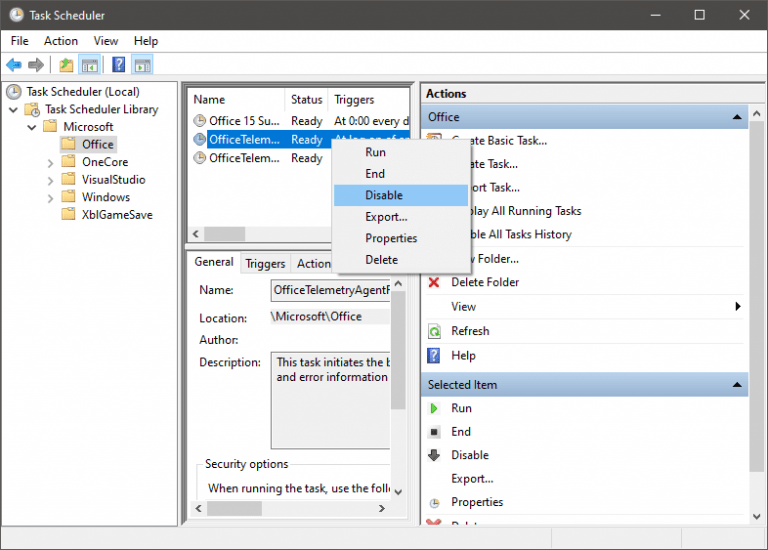Click the green Run icon under Selected Item
This screenshot has width=768, height=550.
pos(434,408)
